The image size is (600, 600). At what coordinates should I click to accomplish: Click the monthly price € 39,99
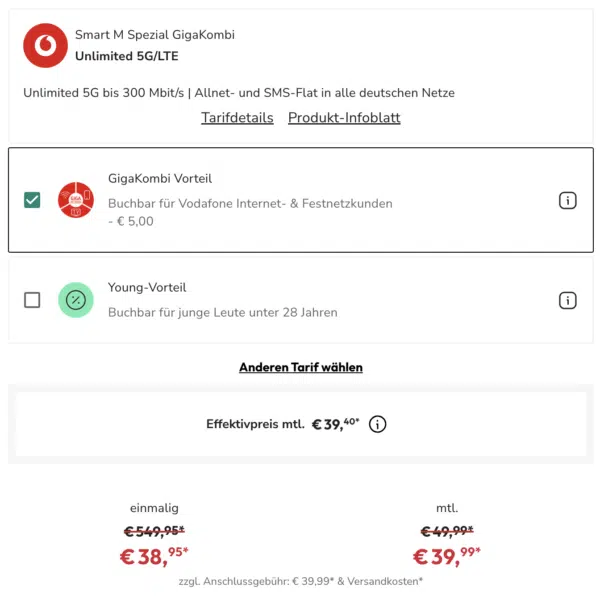[x=447, y=557]
